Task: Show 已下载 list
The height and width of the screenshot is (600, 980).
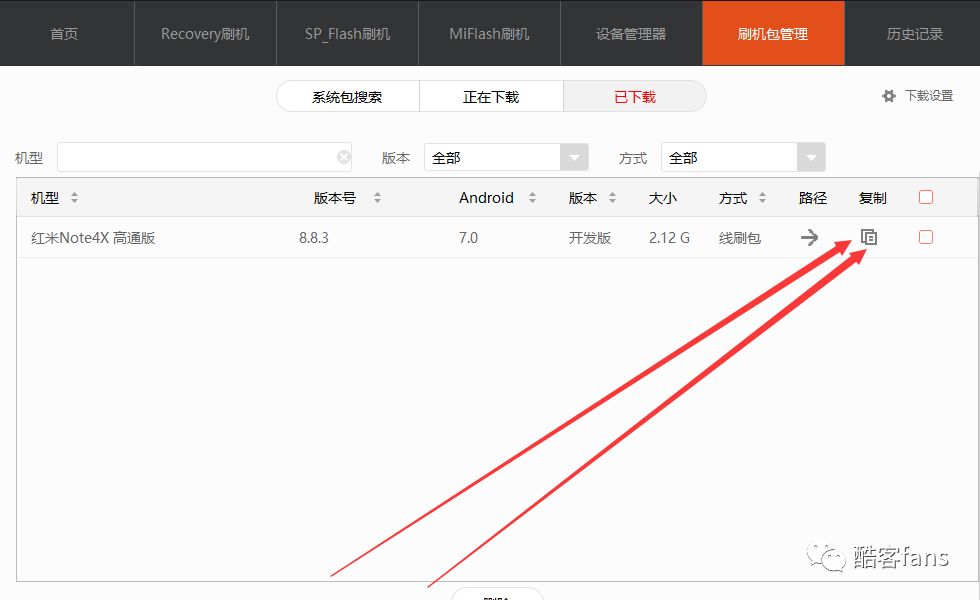Action: click(x=635, y=97)
